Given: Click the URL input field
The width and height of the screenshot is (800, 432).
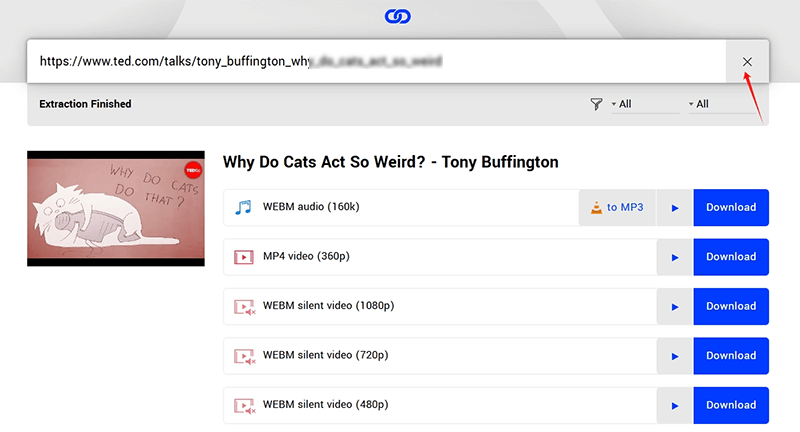Looking at the screenshot, I should coord(377,61).
